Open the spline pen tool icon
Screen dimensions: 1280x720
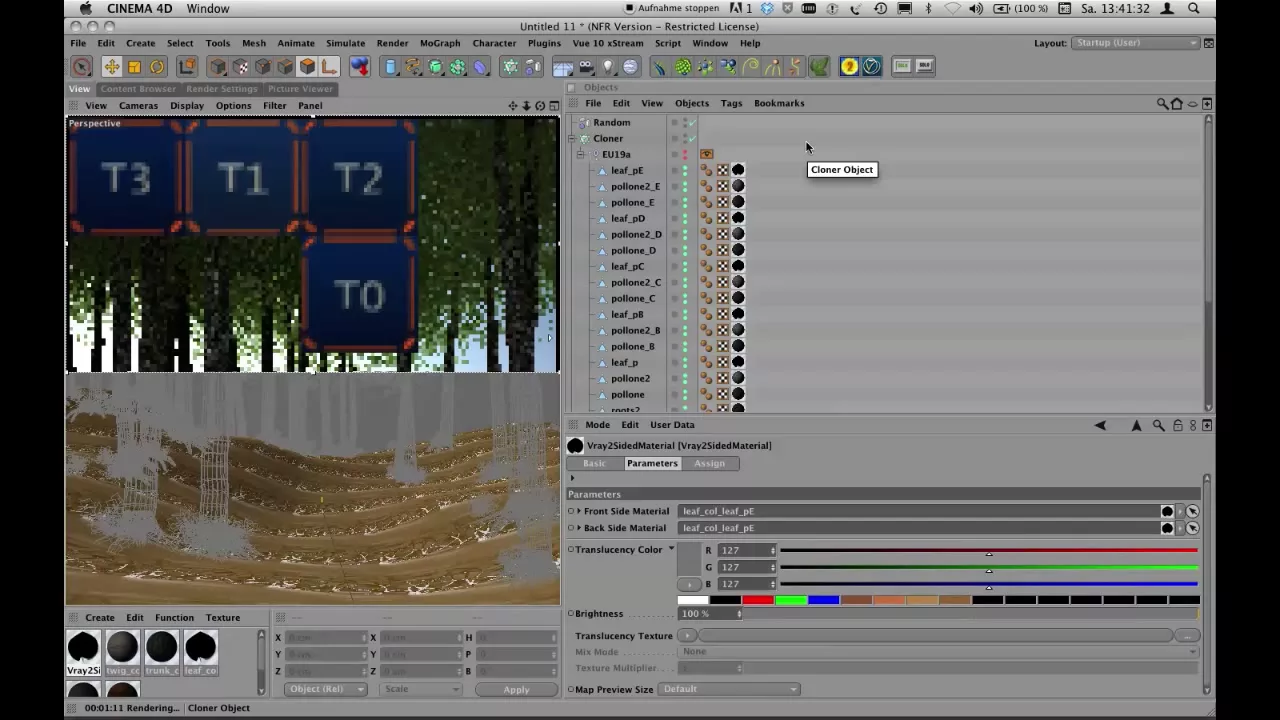pyautogui.click(x=414, y=67)
